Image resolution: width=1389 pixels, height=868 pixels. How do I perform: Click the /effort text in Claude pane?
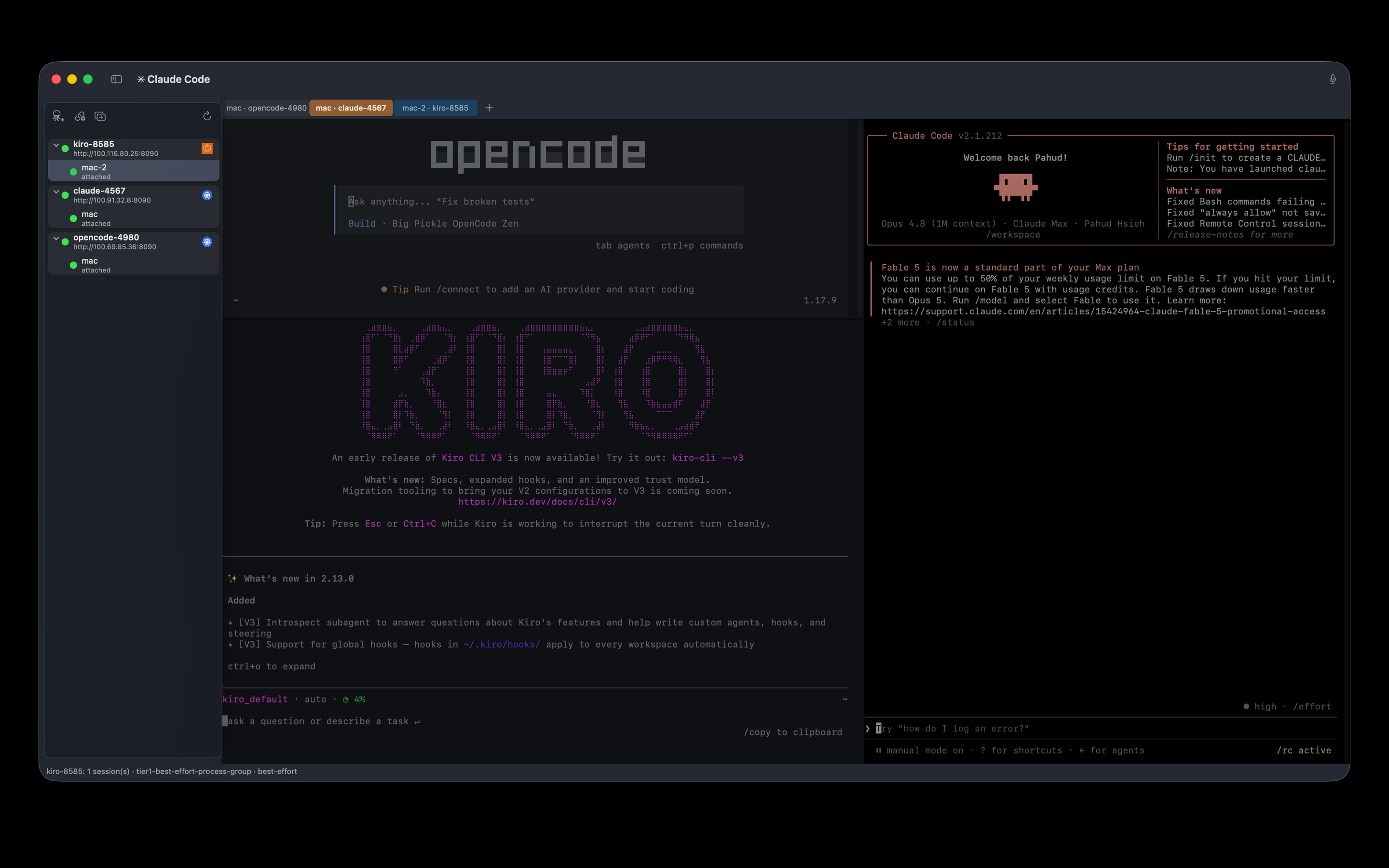pos(1311,706)
